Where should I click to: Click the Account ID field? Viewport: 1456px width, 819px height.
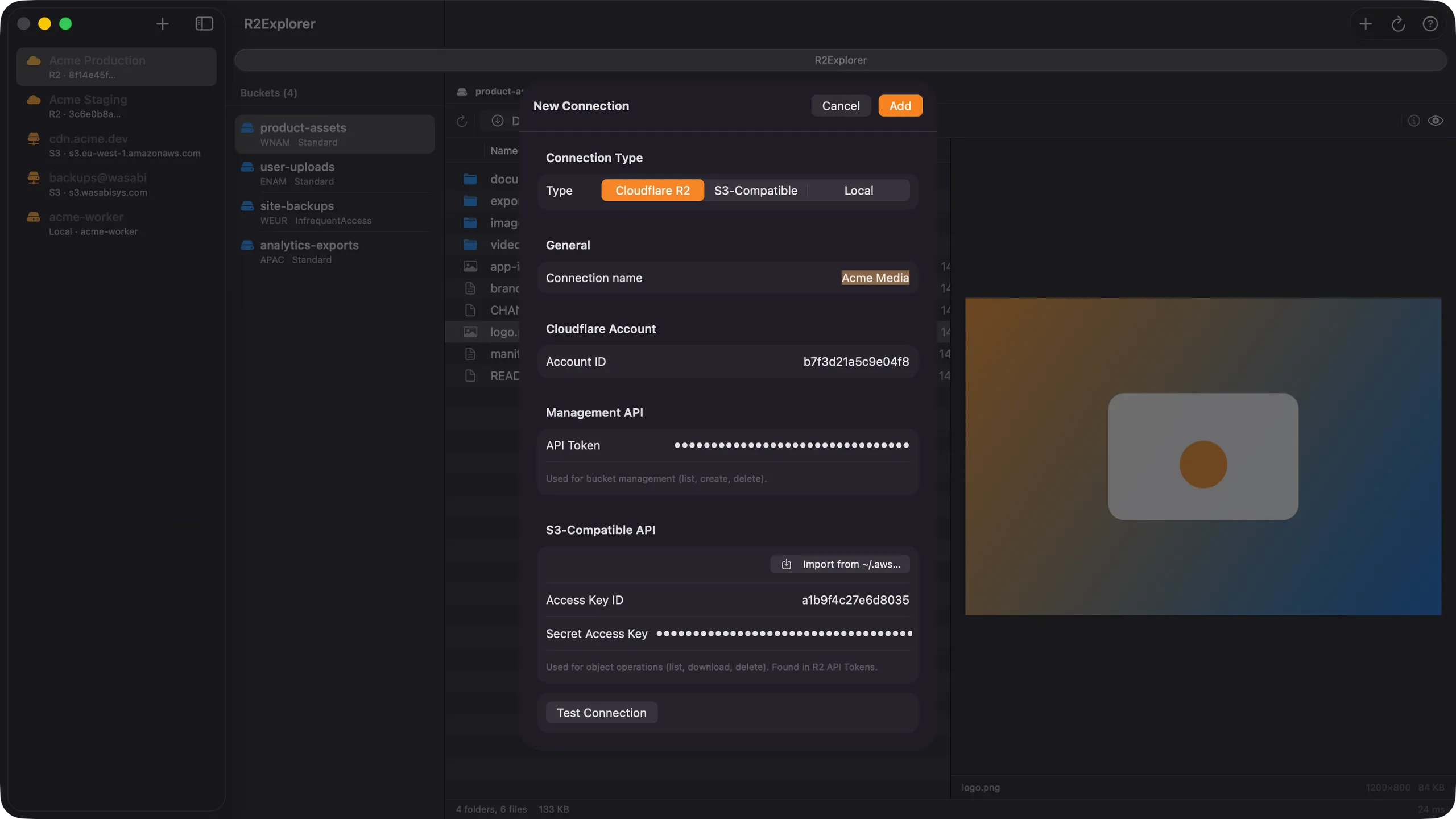click(727, 361)
